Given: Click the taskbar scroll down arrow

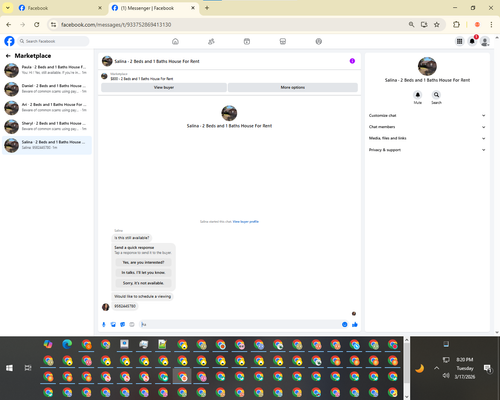Looking at the screenshot, I should click(x=407, y=396).
